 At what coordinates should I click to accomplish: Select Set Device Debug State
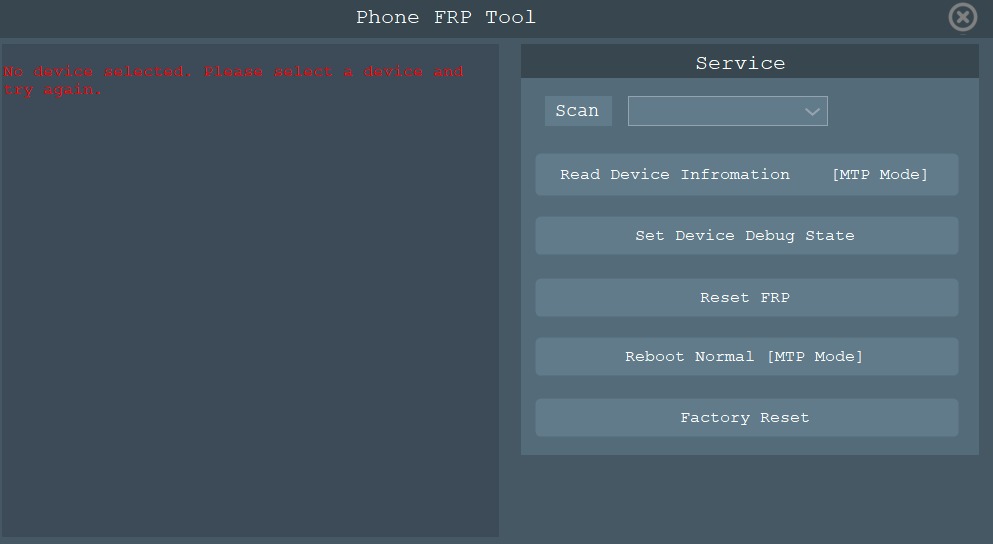747,236
